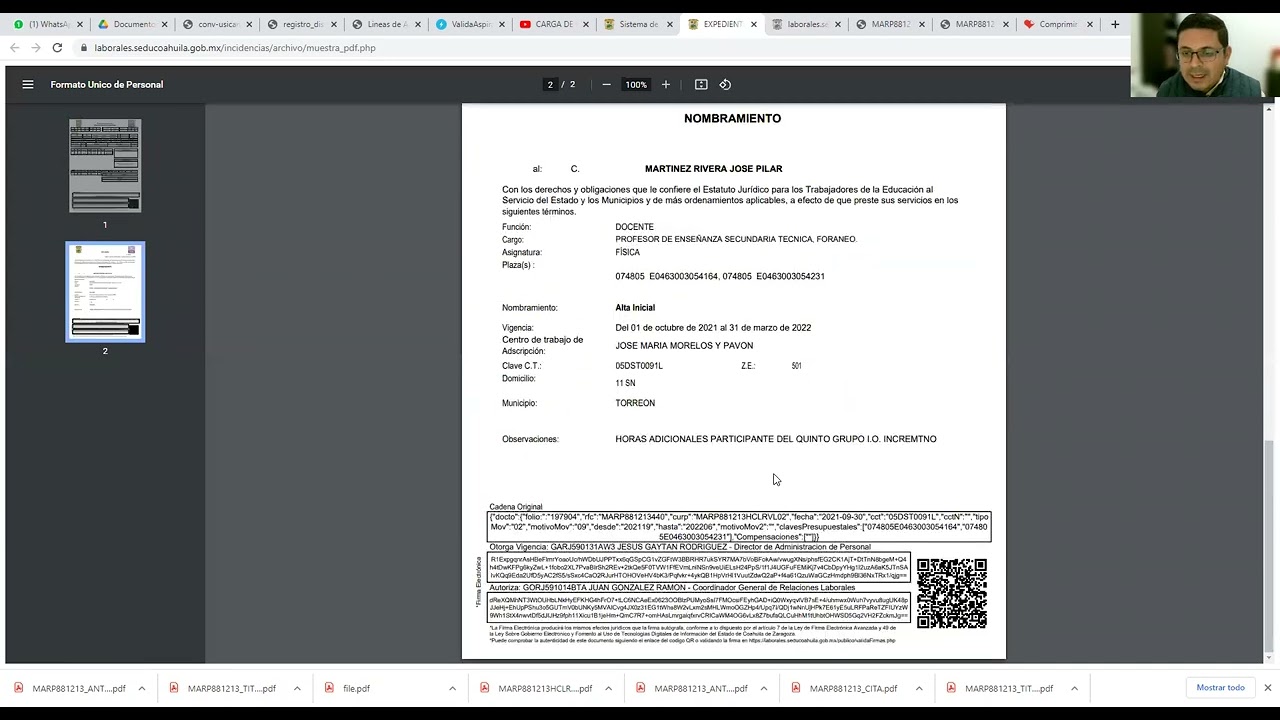Close the downloads bar

pos(1267,688)
